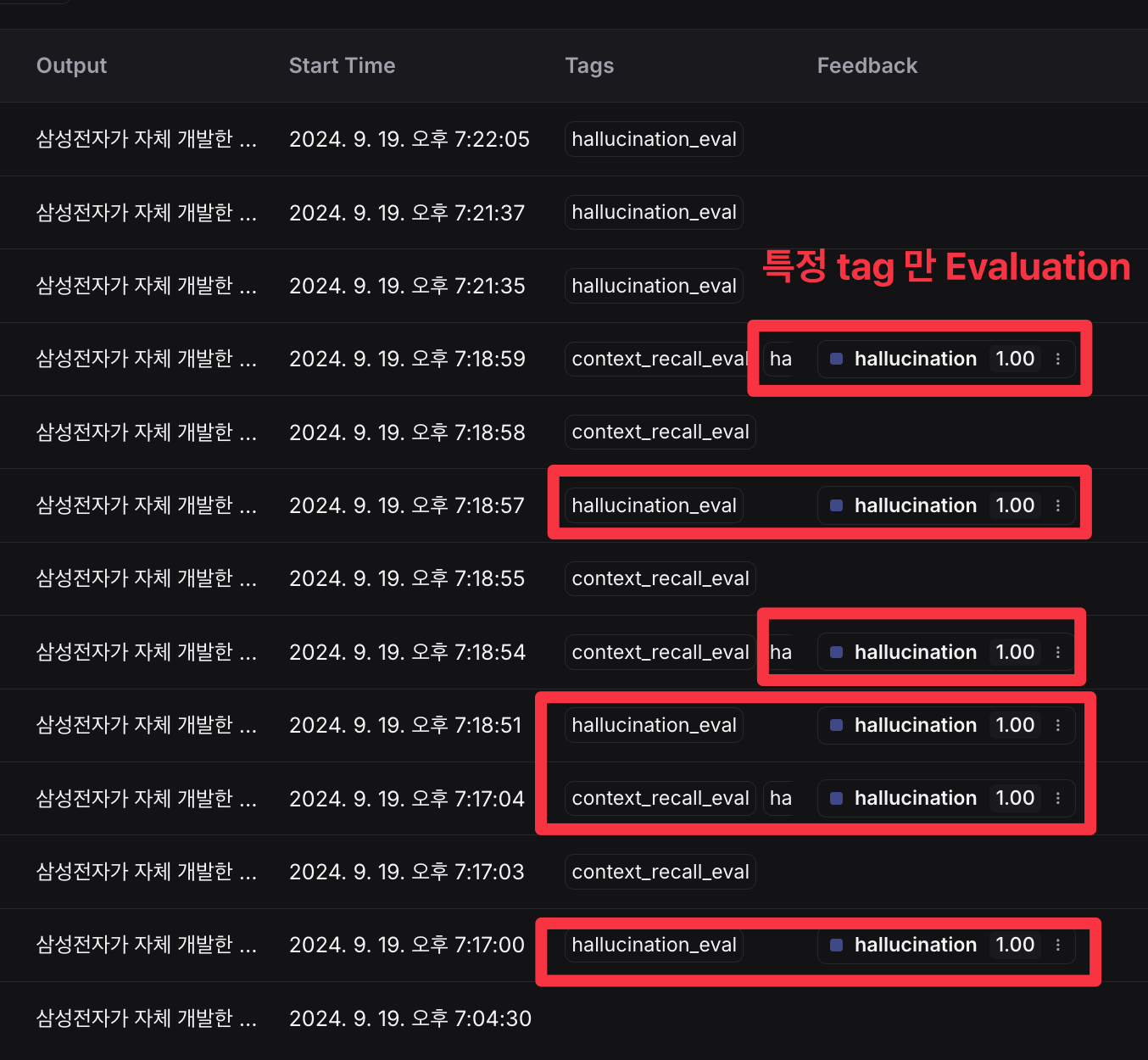Open the more-options dots in the 7:18:59 row
The height and width of the screenshot is (1060, 1148).
coord(1057,359)
